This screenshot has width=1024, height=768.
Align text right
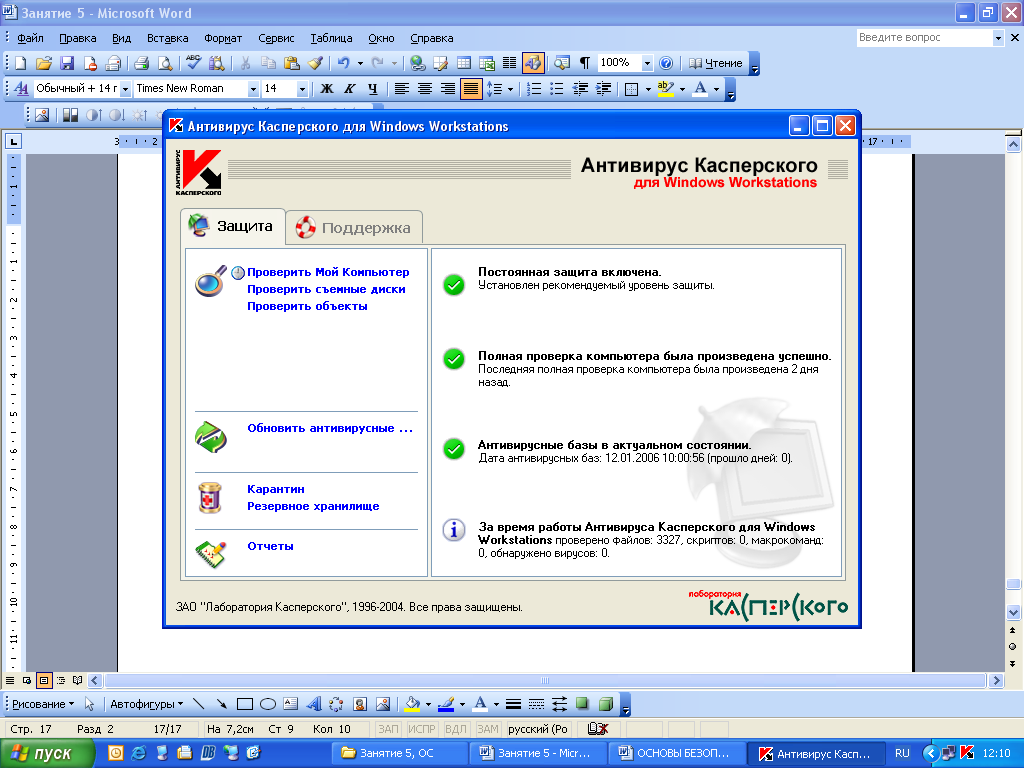pos(447,89)
